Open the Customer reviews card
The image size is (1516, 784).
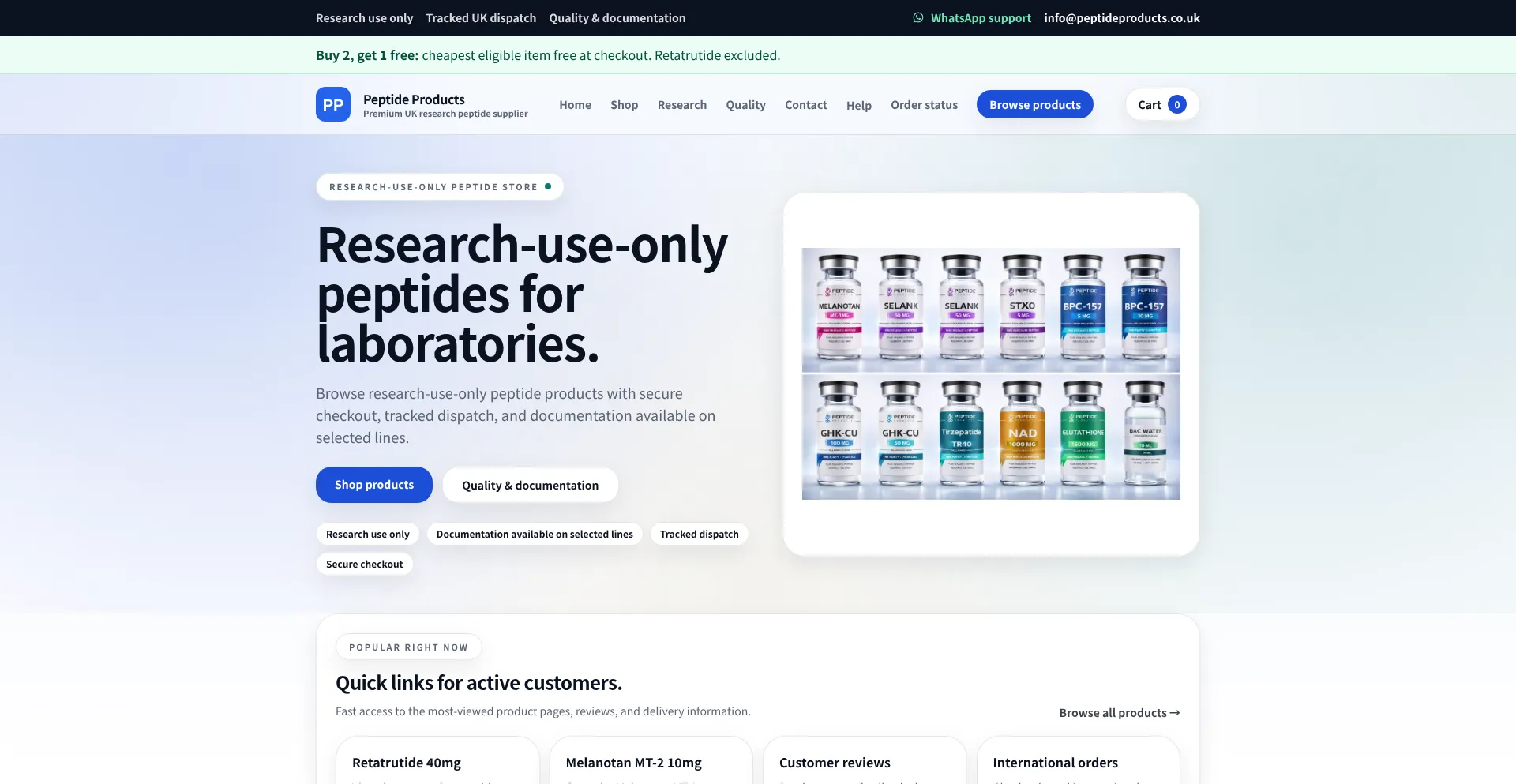(x=865, y=761)
